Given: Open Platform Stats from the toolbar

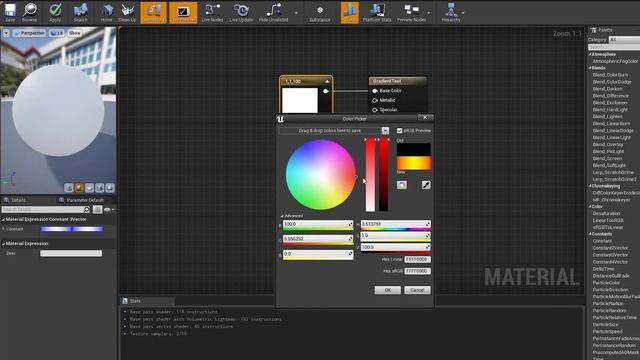Looking at the screenshot, I should tap(377, 12).
